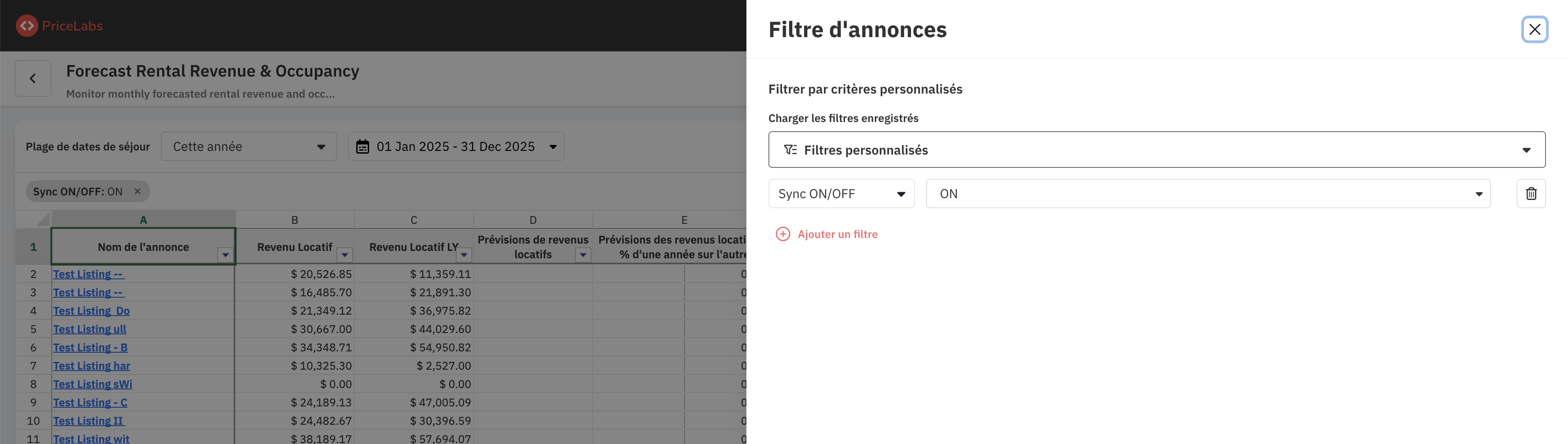This screenshot has height=444, width=1568.
Task: Click the calendar icon in date range
Action: coord(363,147)
